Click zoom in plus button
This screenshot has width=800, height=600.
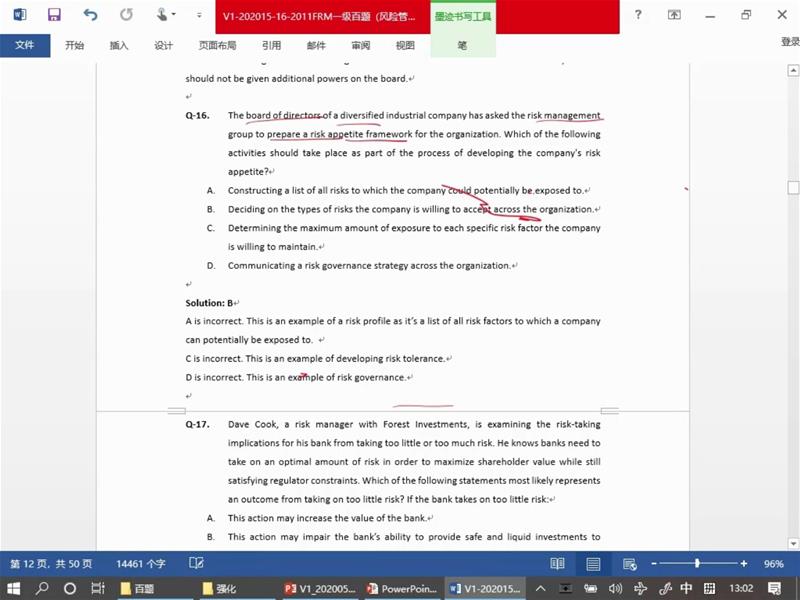pos(744,564)
